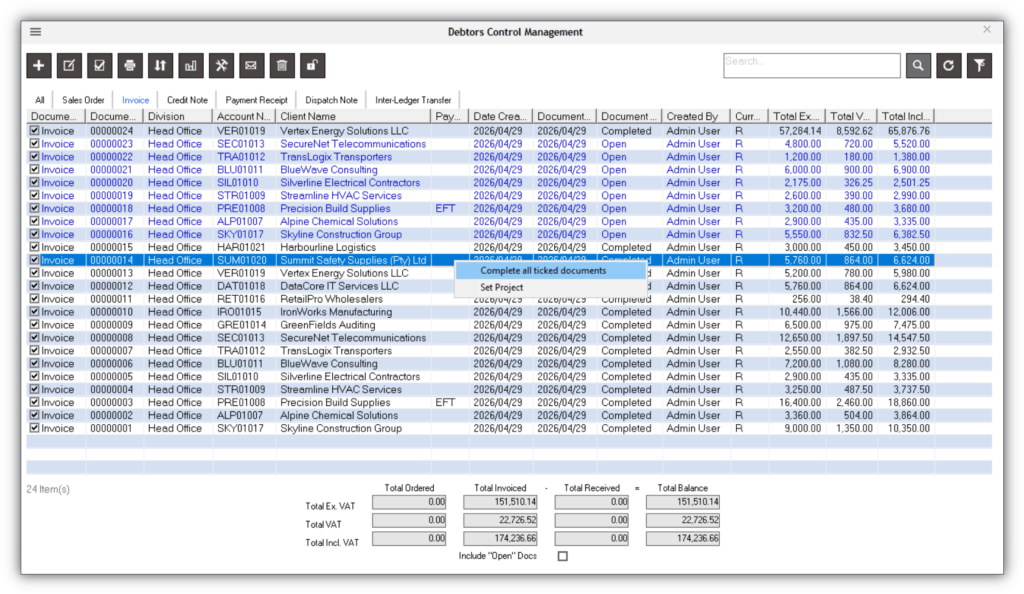1024x594 pixels.
Task: Focus the Search input field
Action: 812,65
